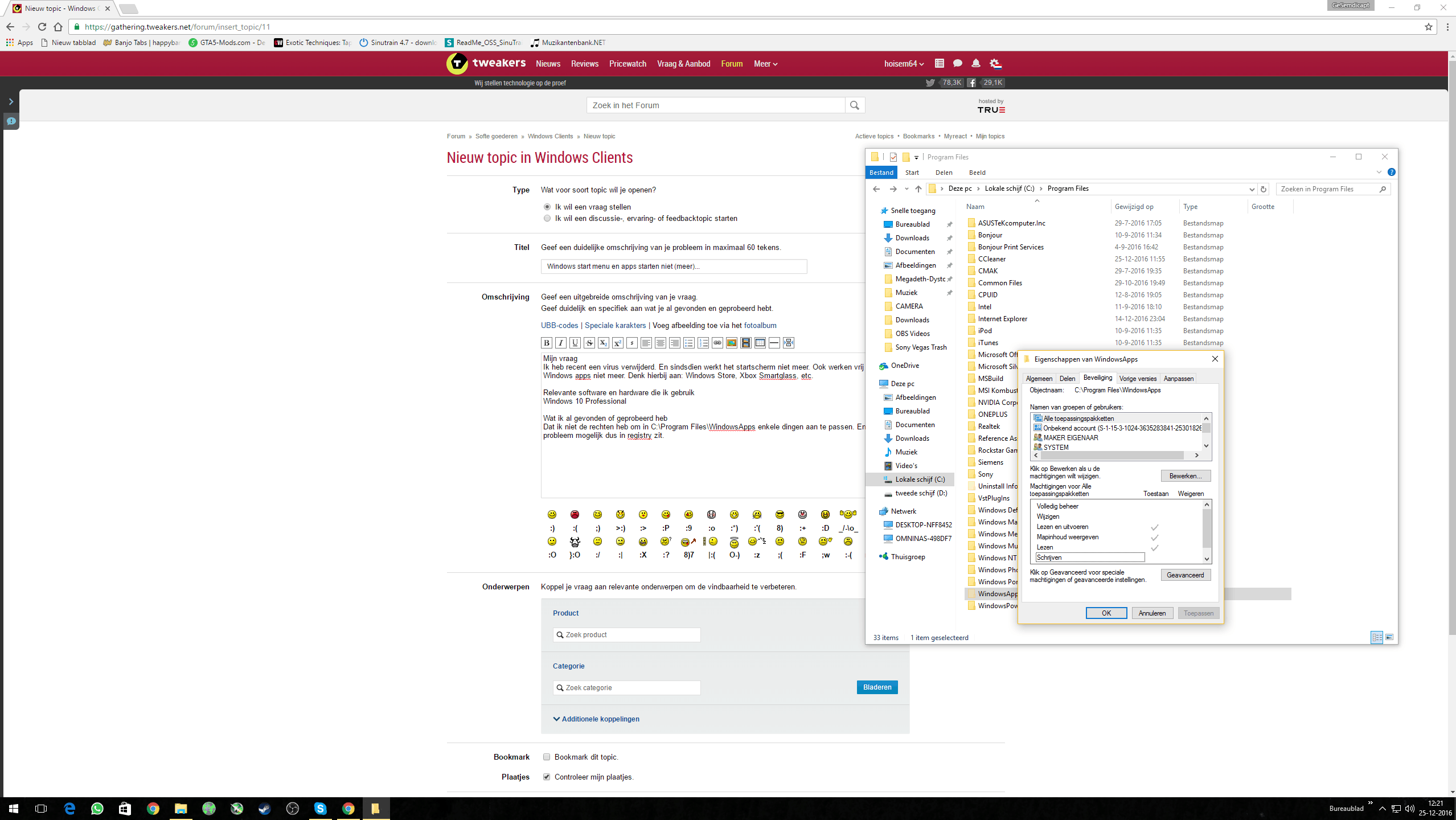Check the 'Bookmark dit topic' checkbox

click(547, 757)
